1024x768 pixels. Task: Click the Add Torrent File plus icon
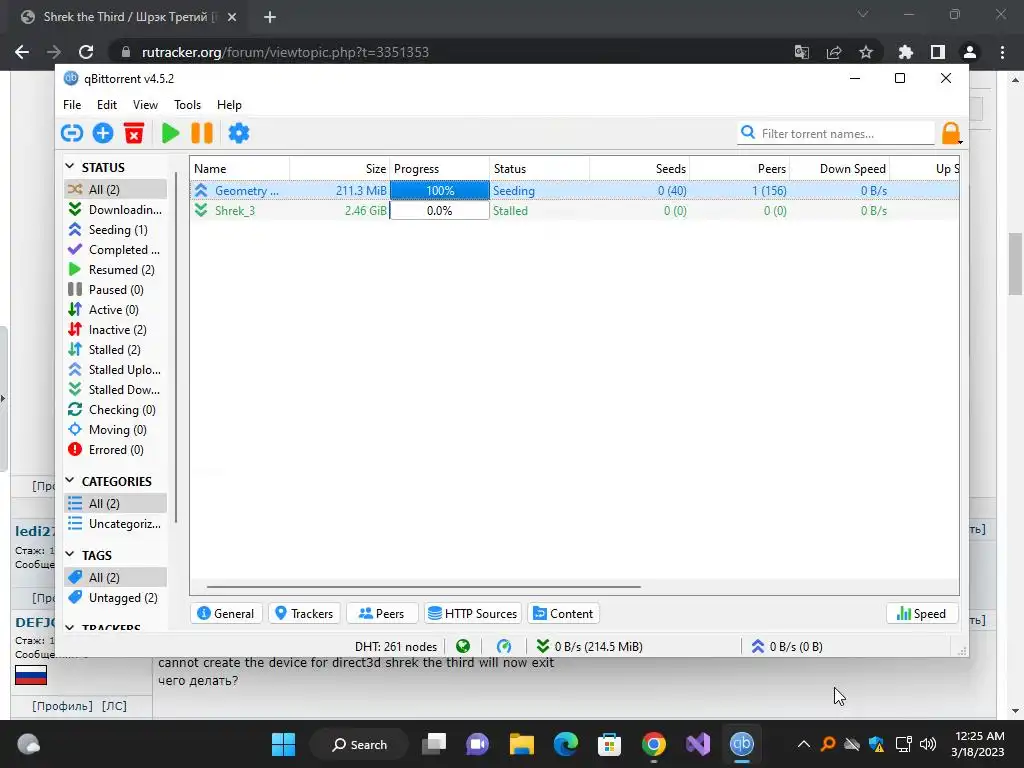[x=103, y=133]
